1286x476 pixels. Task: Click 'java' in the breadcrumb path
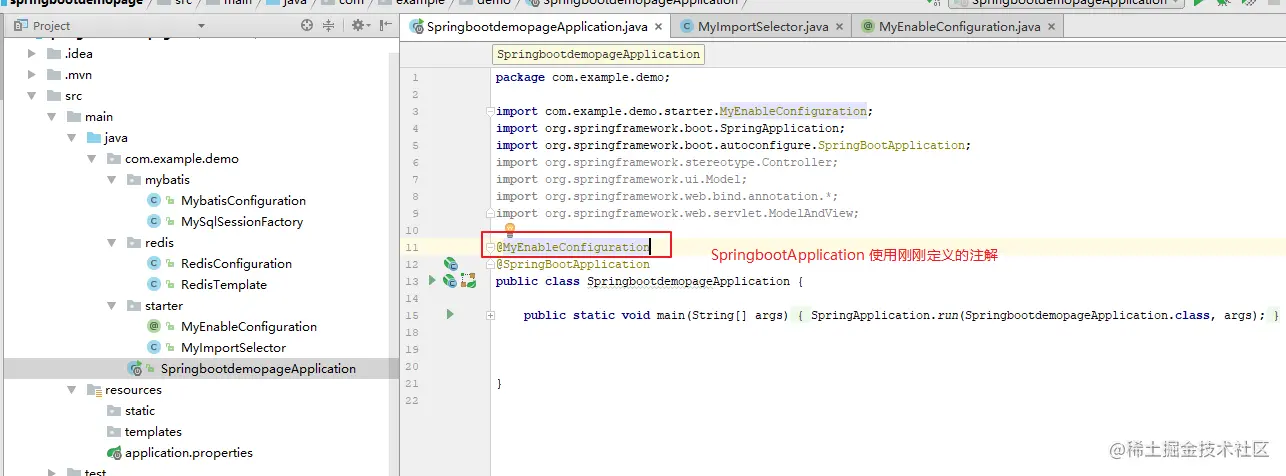[294, 3]
